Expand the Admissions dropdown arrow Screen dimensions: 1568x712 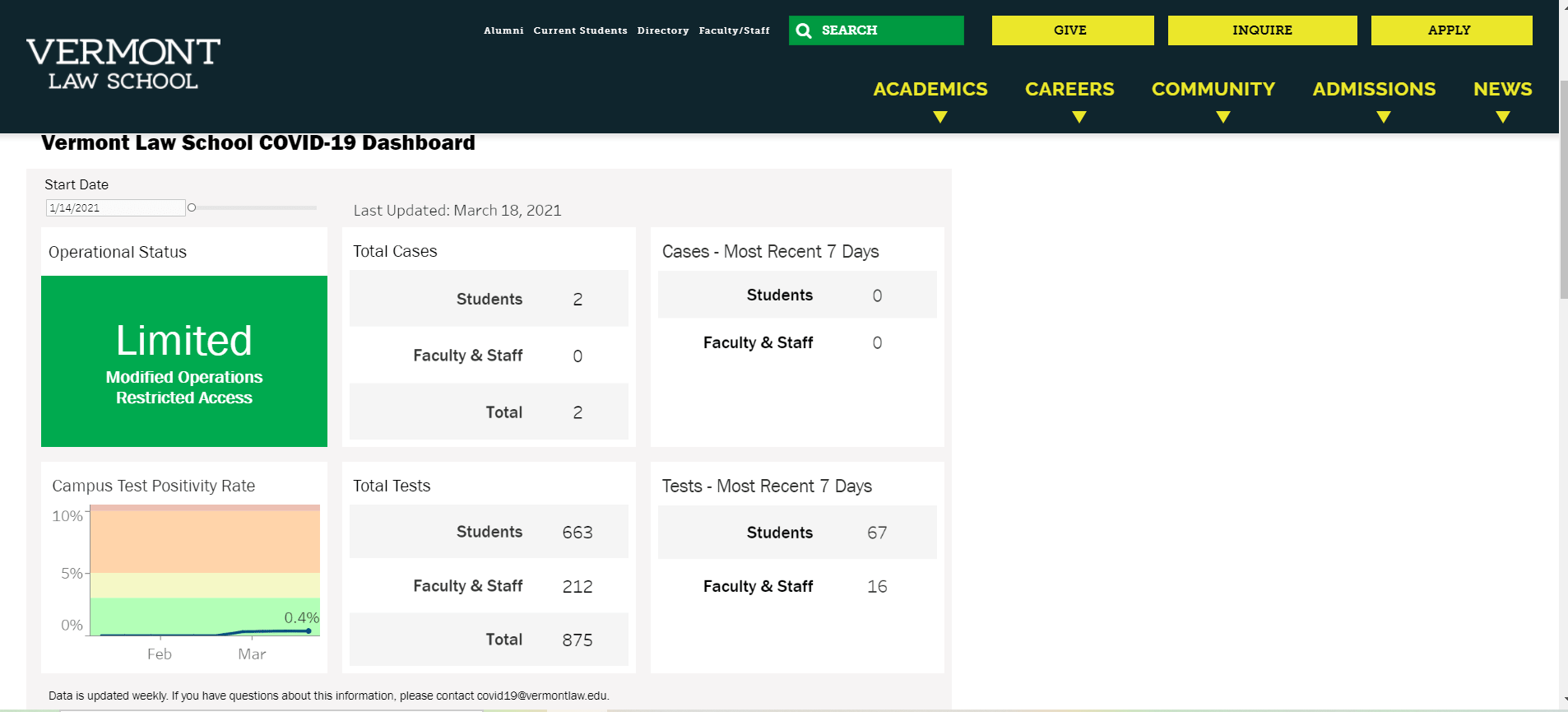(1384, 118)
